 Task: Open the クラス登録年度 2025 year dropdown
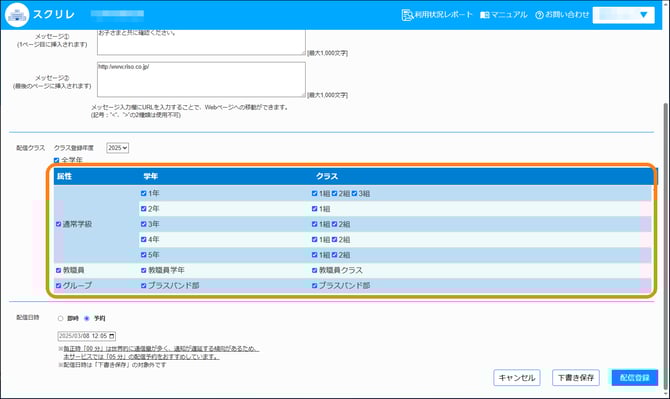(x=118, y=148)
